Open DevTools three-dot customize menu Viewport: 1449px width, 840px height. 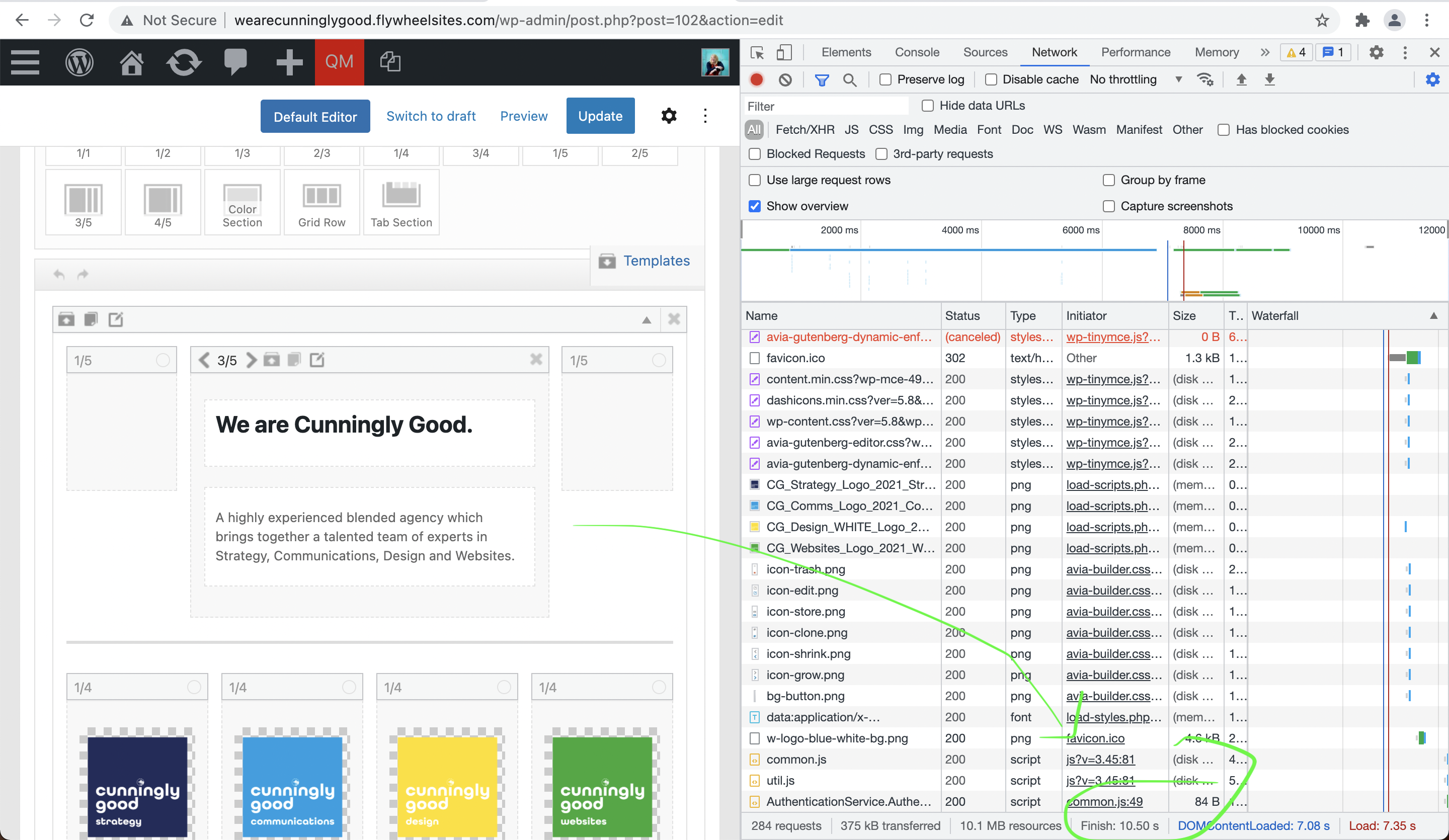point(1405,52)
